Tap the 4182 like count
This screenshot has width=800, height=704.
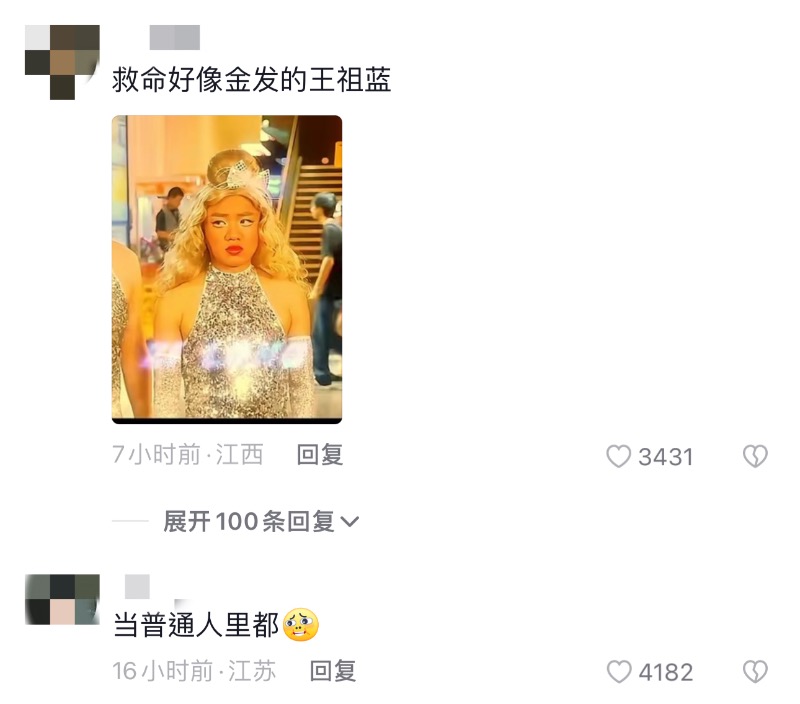click(x=666, y=672)
